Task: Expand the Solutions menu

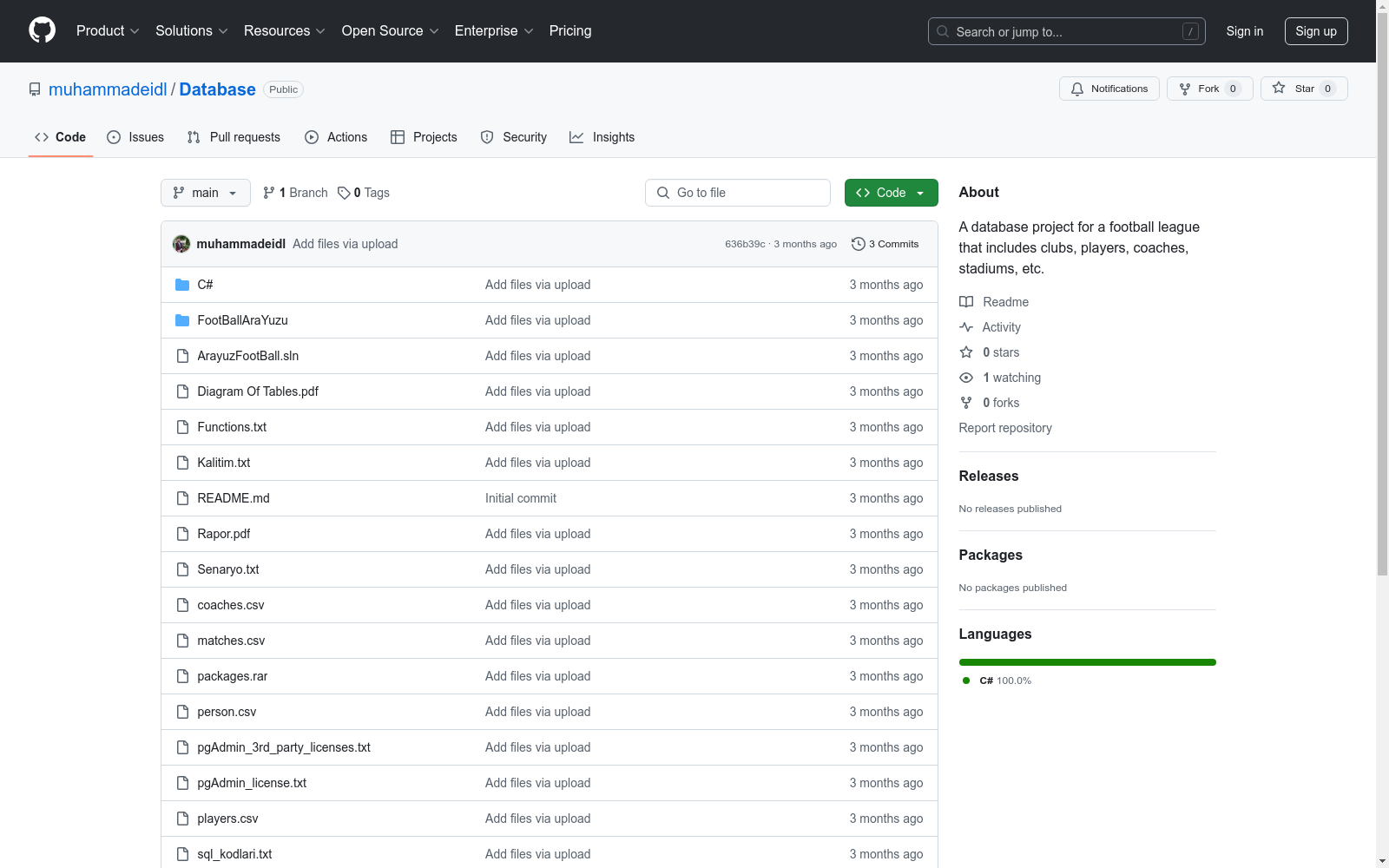Action: coord(192,30)
